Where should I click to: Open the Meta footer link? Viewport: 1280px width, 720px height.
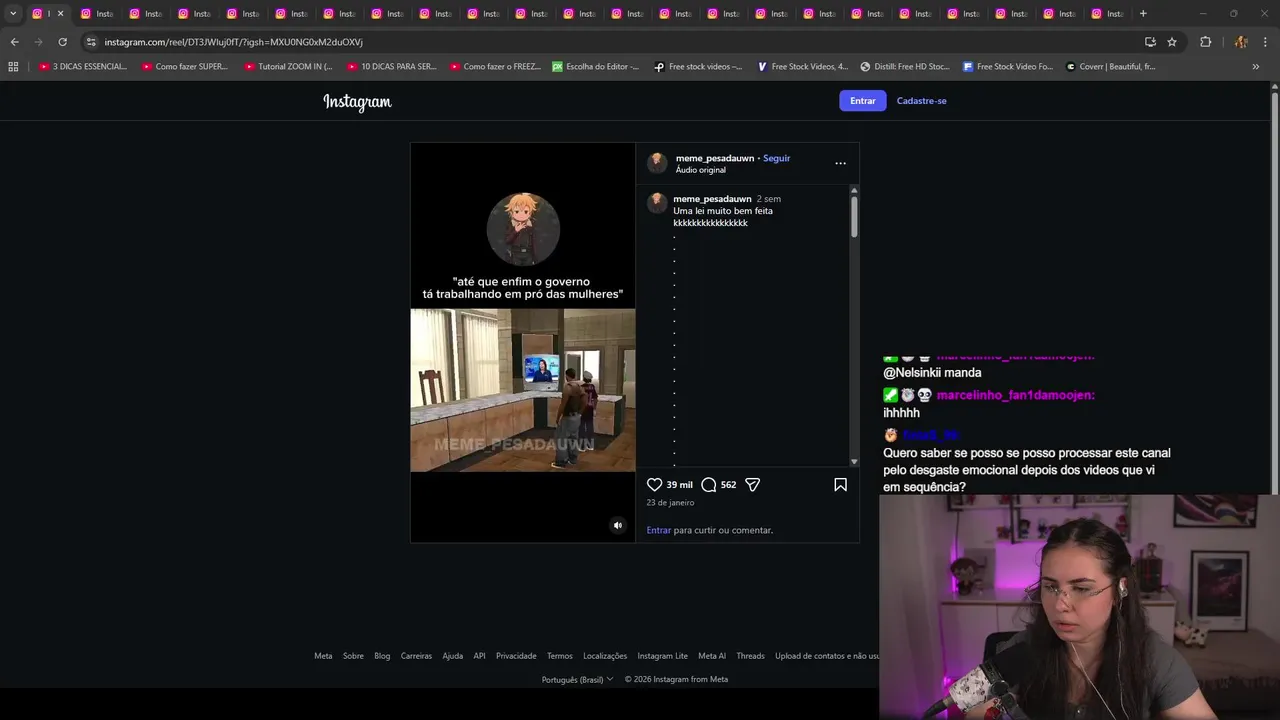323,656
